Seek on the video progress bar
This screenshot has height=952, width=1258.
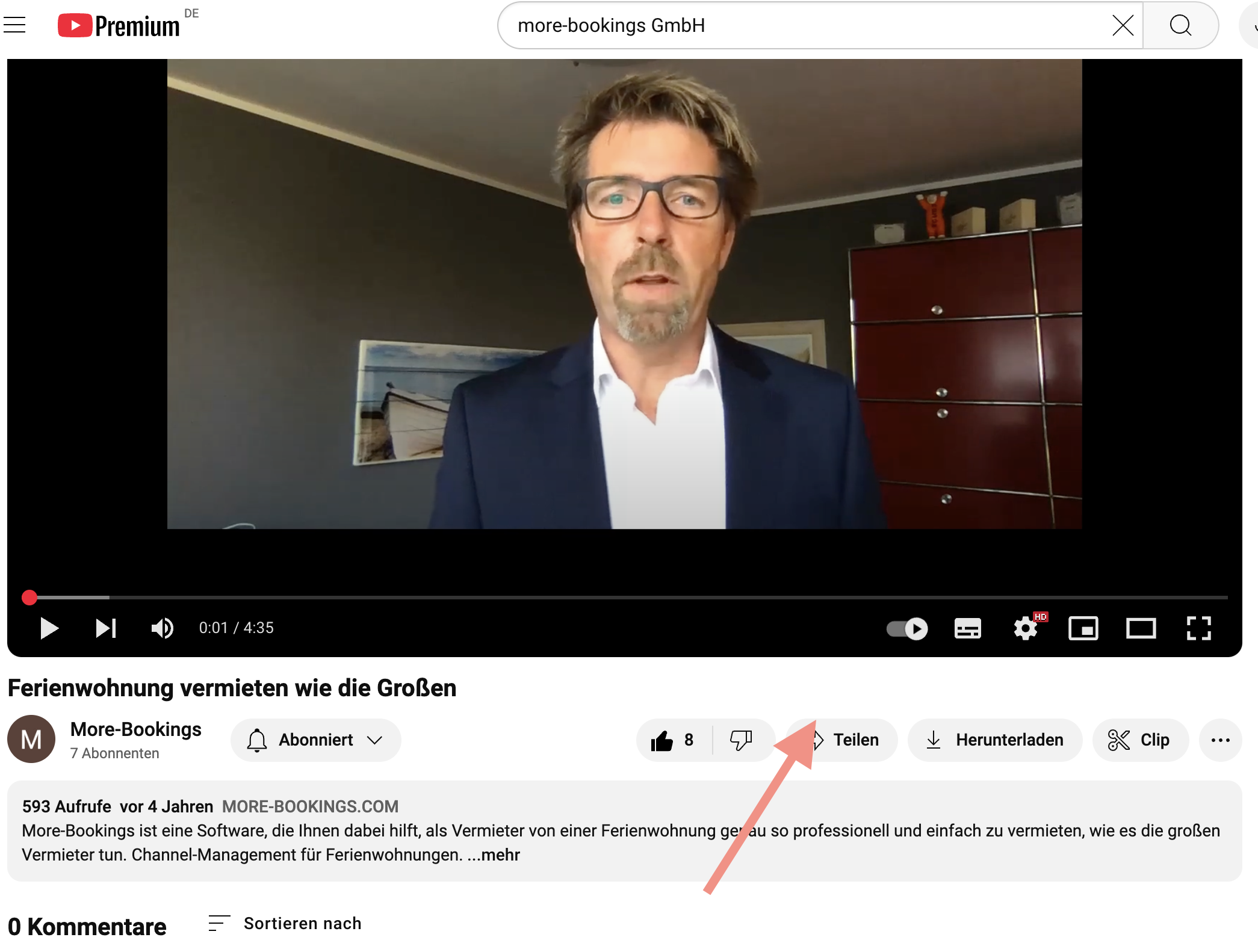point(626,598)
